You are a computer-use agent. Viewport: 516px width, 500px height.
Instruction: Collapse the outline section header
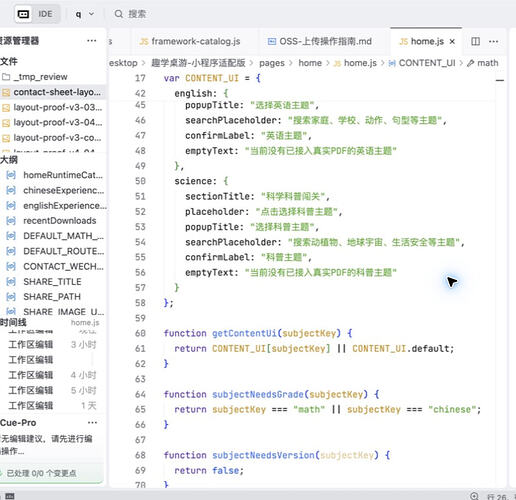tap(9, 160)
